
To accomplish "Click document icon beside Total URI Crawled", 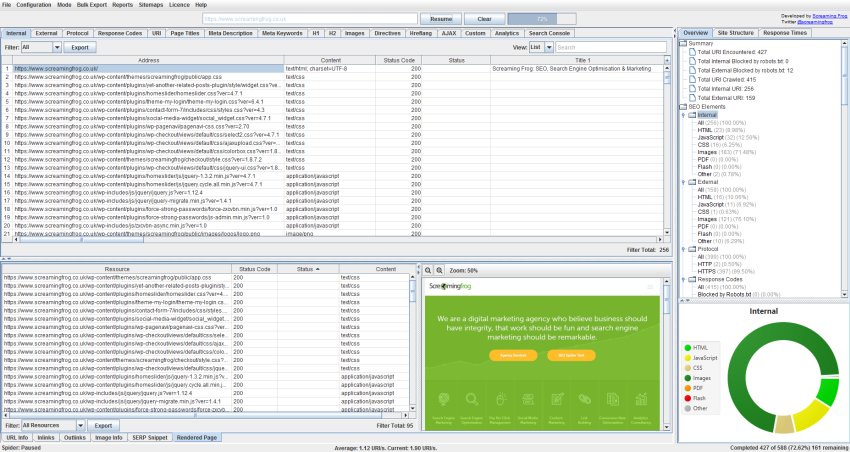I will tap(692, 80).
